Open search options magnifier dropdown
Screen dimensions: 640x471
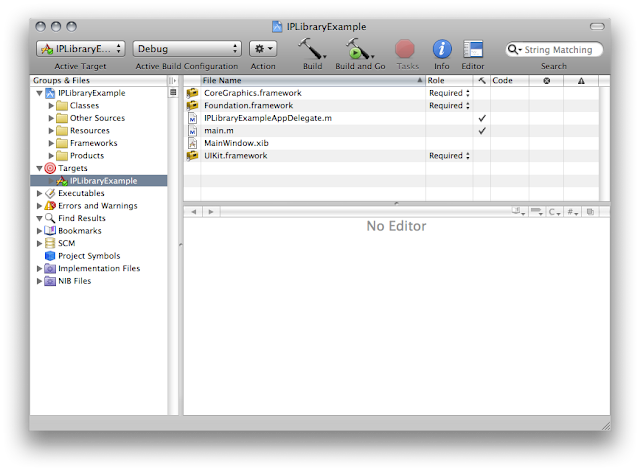point(514,50)
